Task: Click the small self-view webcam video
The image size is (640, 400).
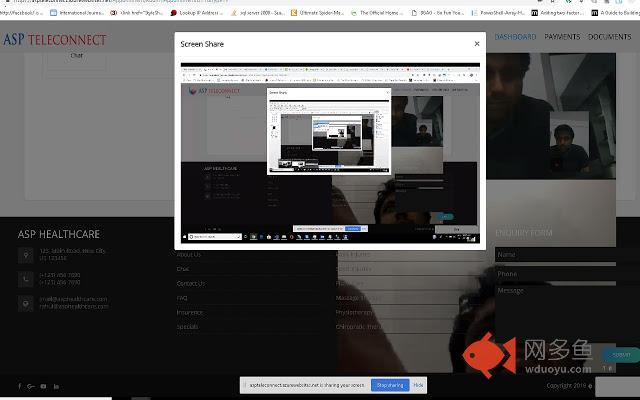Action: (x=569, y=143)
